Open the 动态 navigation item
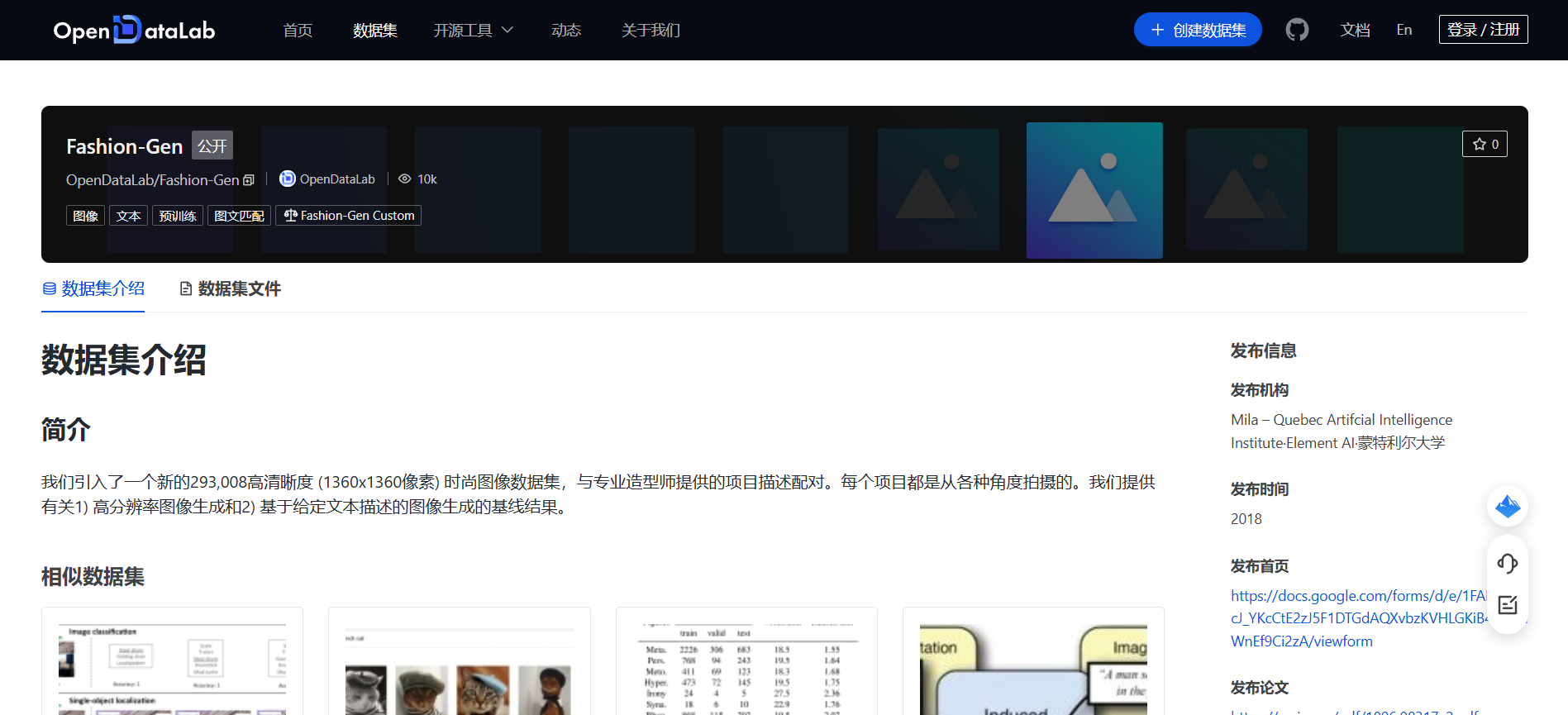Image resolution: width=1568 pixels, height=715 pixels. click(566, 30)
